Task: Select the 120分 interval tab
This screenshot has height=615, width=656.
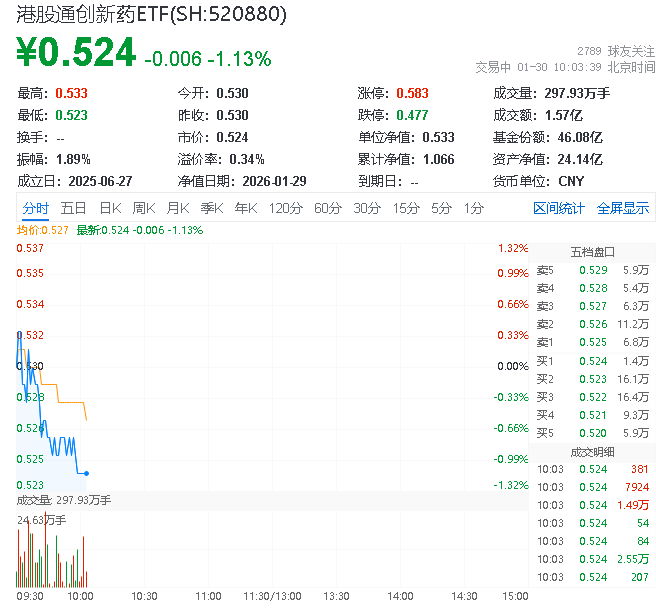Action: (x=285, y=208)
